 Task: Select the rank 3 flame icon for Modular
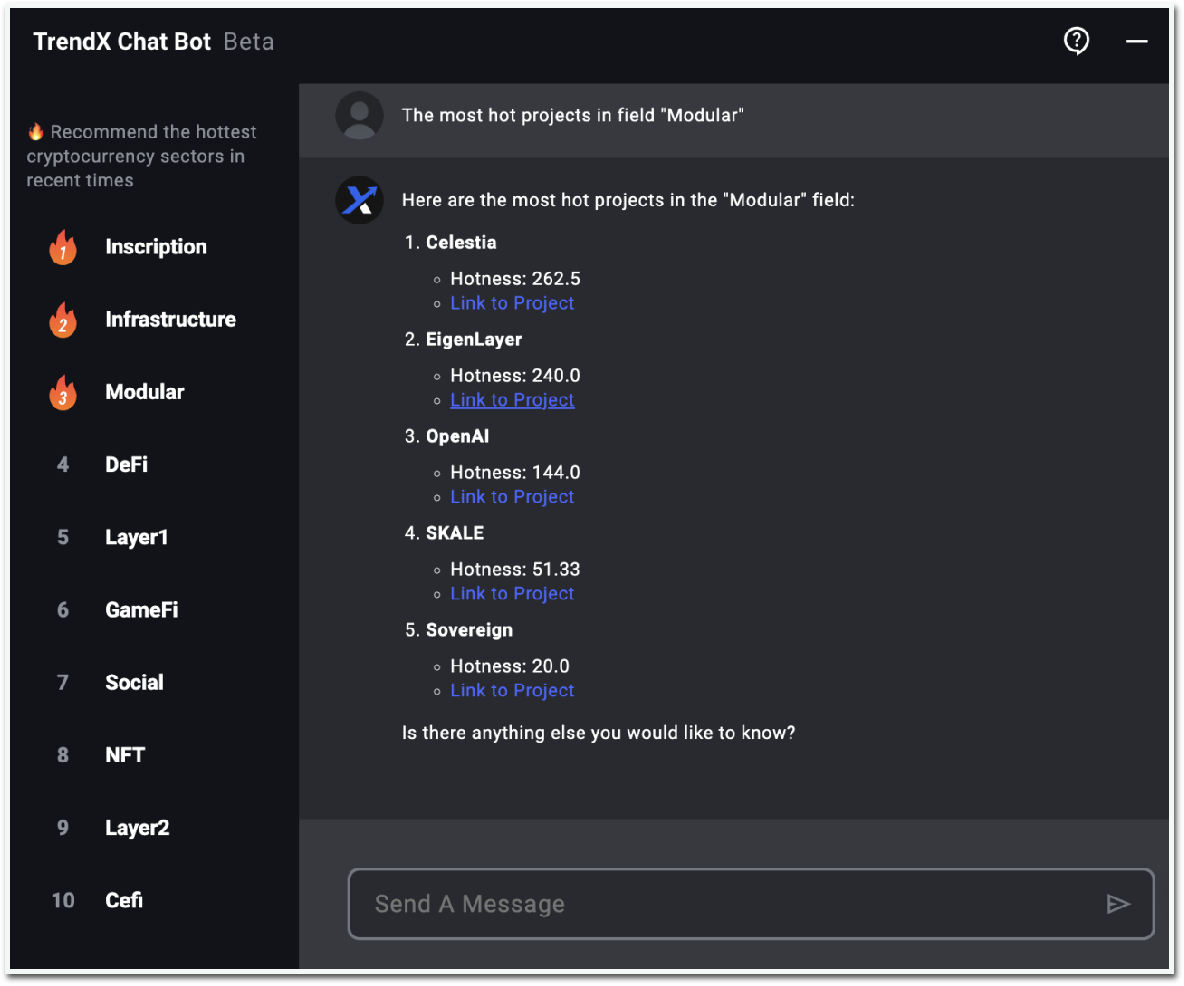(x=63, y=392)
